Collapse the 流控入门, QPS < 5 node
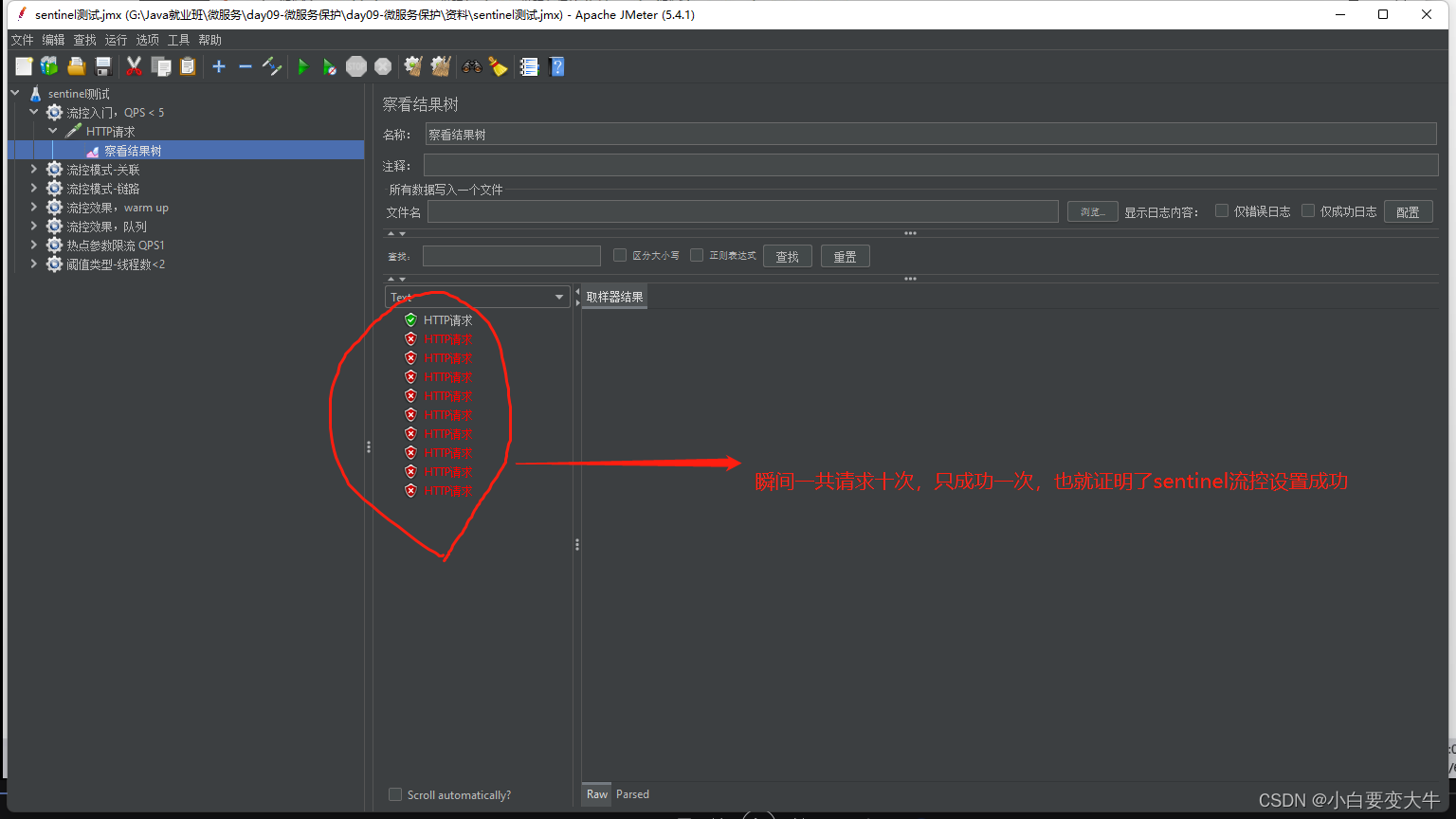This screenshot has height=819, width=1456. pos(34,112)
